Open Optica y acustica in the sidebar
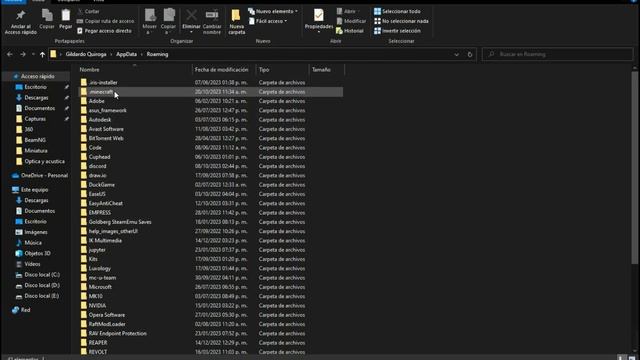This screenshot has width=640, height=360. click(x=44, y=161)
